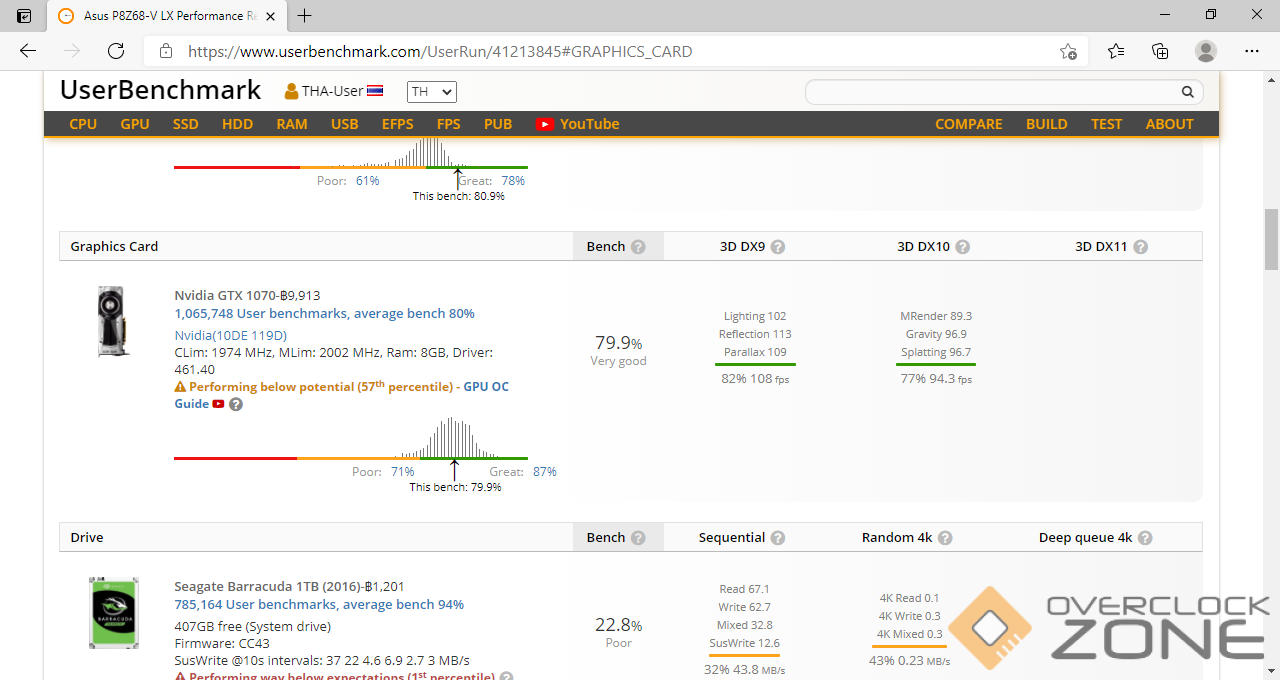Open the YouTube icon in navigation bar
Image resolution: width=1280 pixels, height=680 pixels.
(544, 124)
